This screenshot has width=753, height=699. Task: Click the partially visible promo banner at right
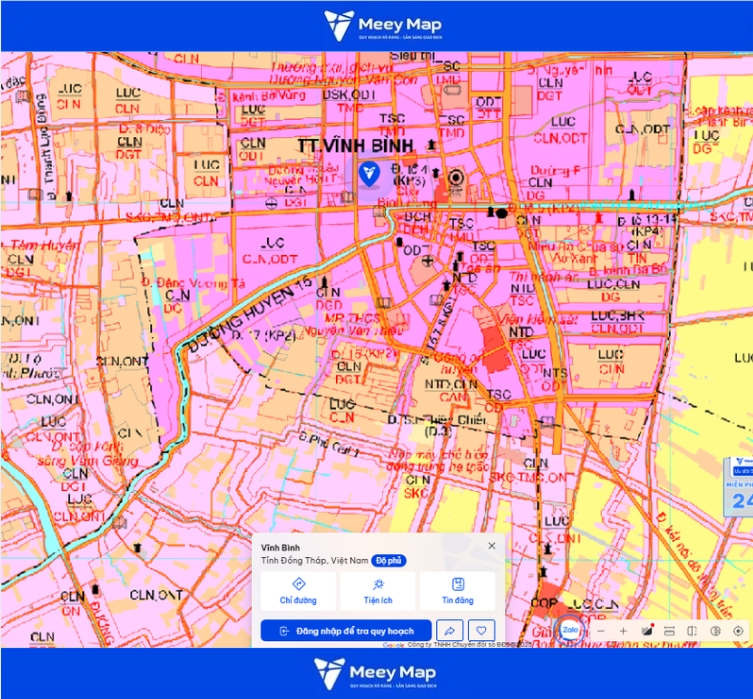[x=739, y=487]
